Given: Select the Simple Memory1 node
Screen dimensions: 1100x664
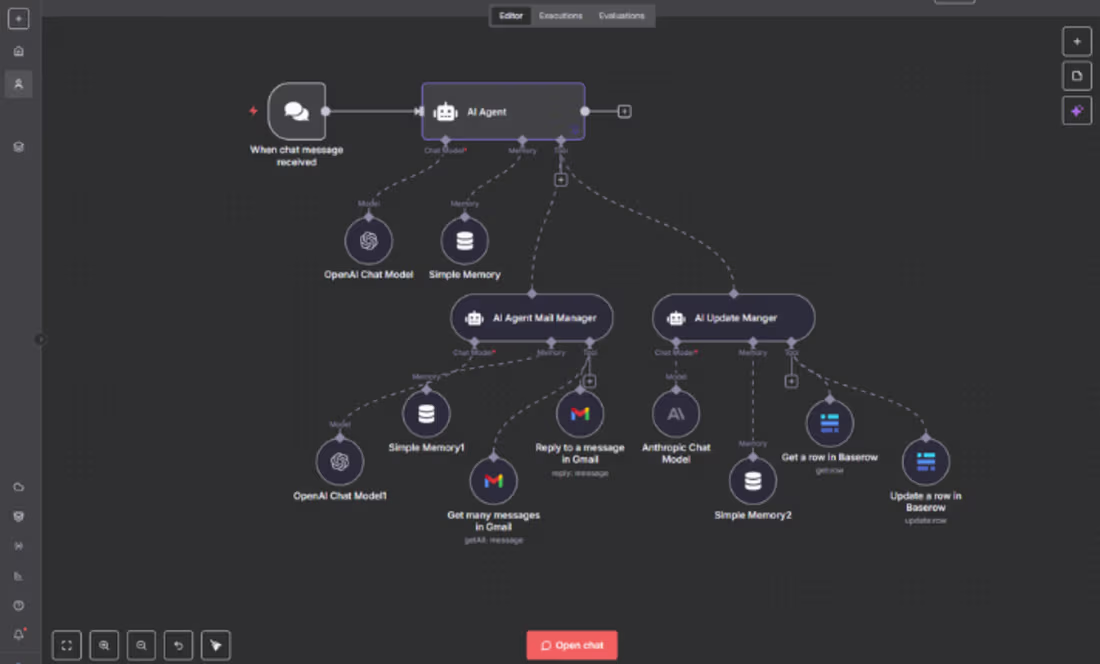Looking at the screenshot, I should coord(426,414).
